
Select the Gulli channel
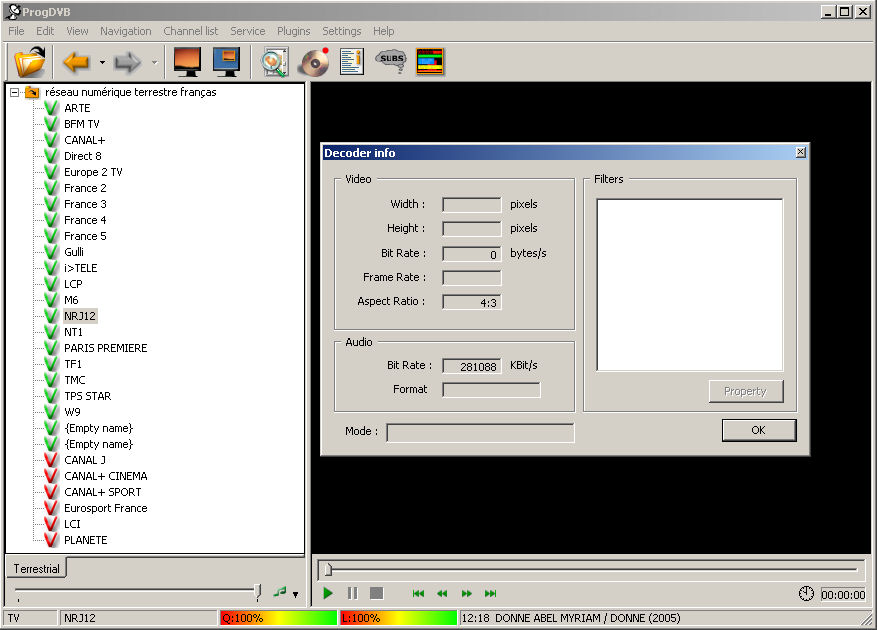pos(74,252)
